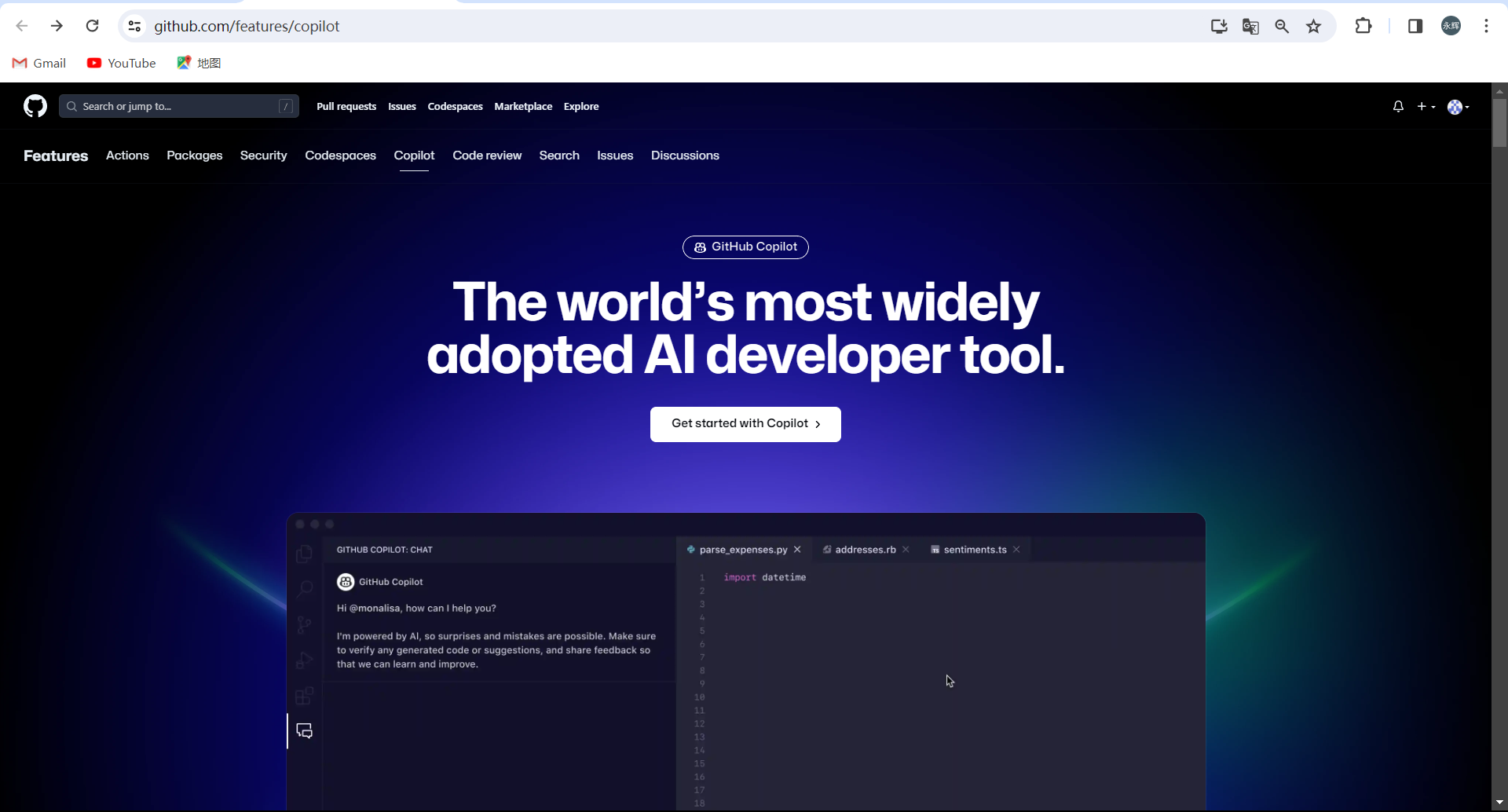Click the URL in the address bar
Screen dimensions: 1508x812
point(247,26)
